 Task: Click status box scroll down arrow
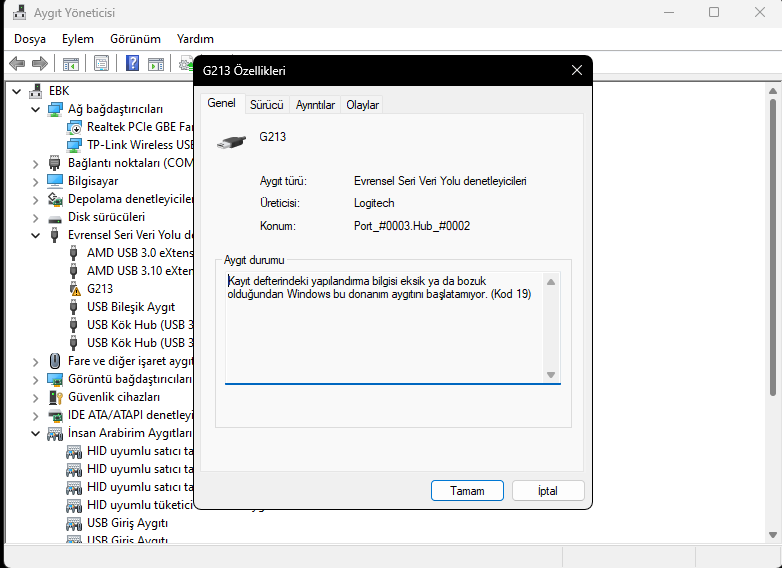551,375
